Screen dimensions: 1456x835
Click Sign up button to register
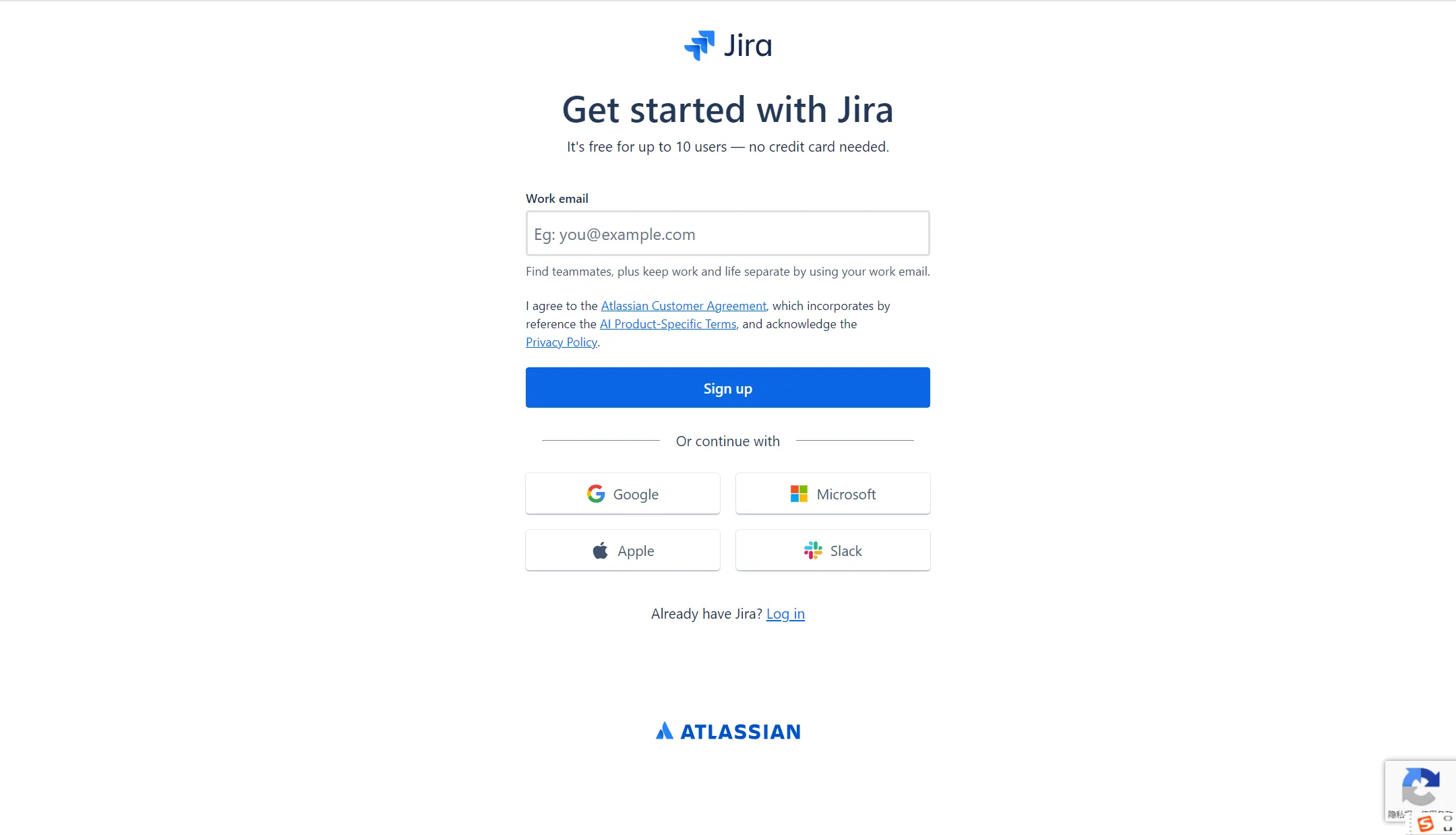click(x=727, y=388)
